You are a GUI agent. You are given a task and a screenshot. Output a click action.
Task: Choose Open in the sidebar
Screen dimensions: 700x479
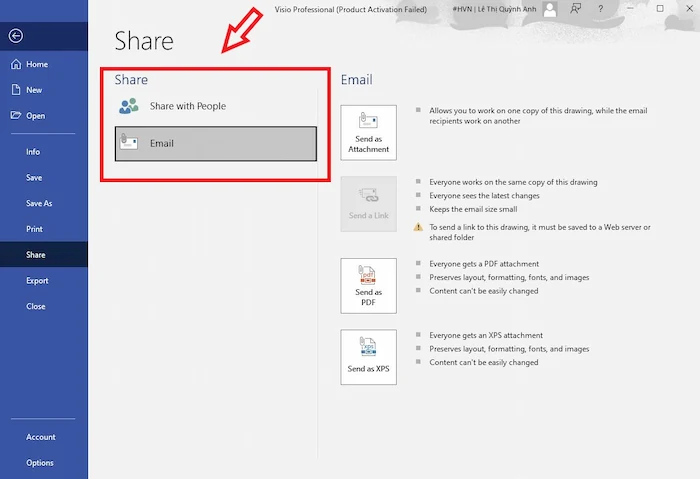click(x=44, y=116)
